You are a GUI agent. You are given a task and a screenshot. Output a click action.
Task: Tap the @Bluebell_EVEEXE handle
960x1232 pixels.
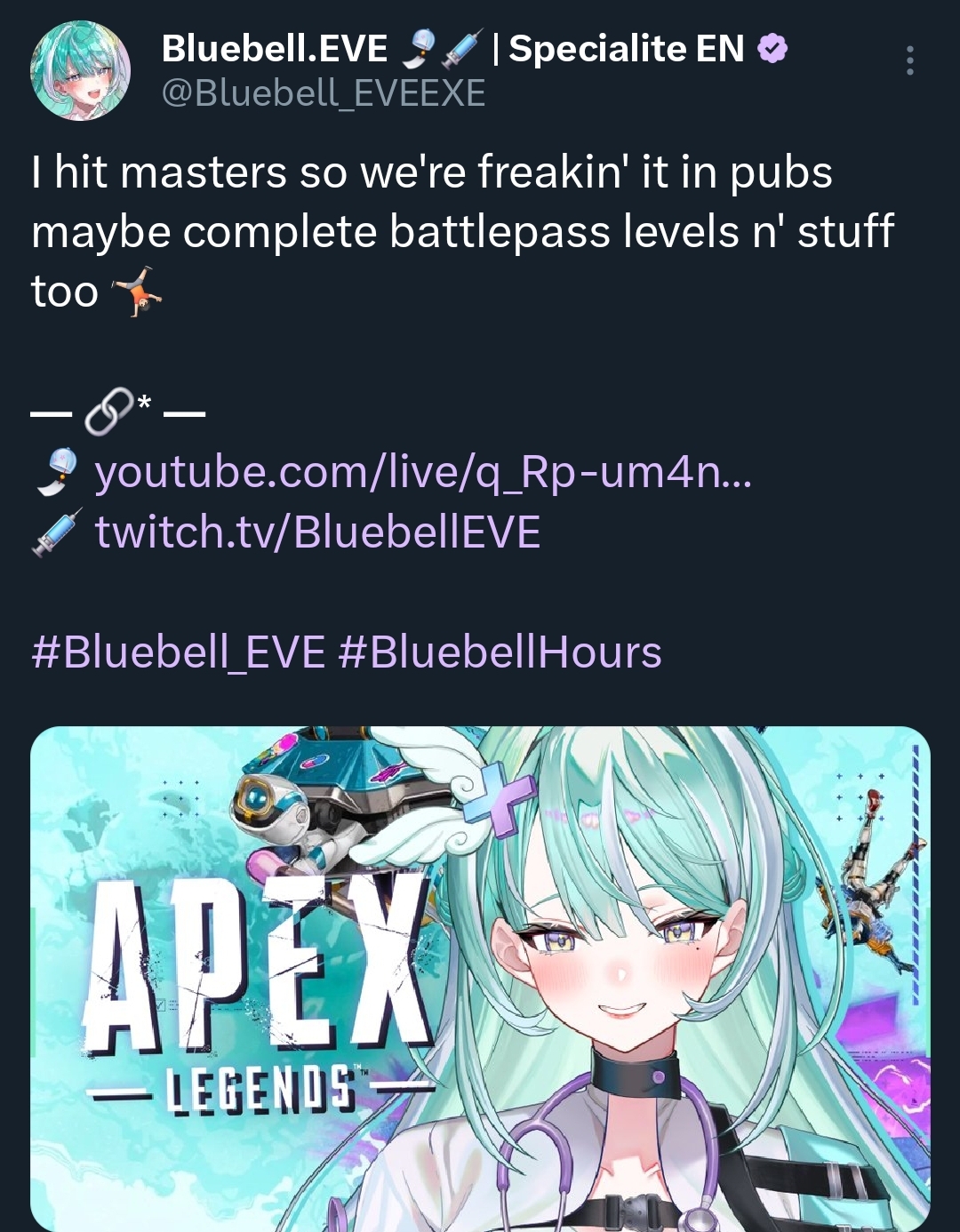tap(324, 93)
